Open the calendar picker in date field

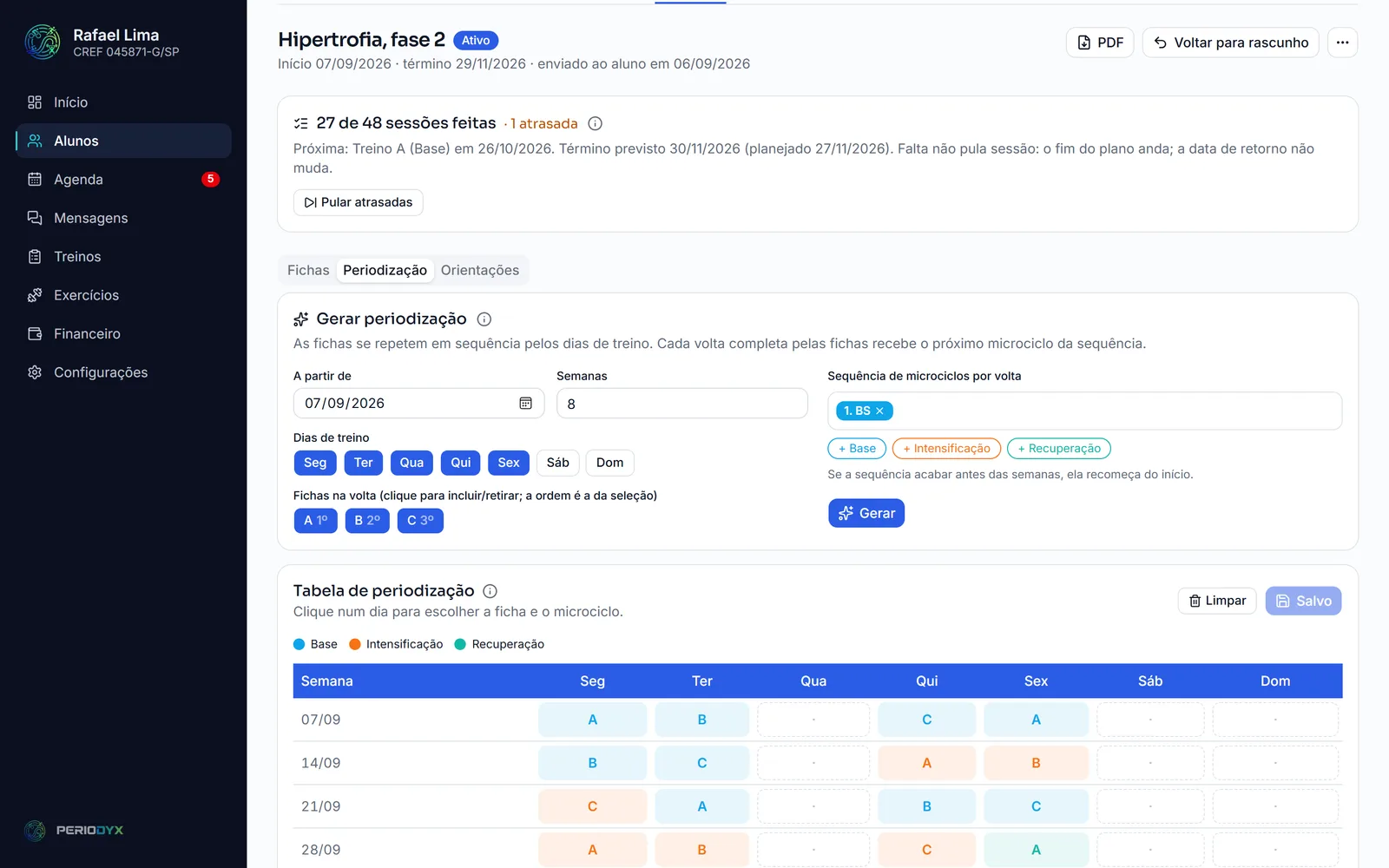525,403
